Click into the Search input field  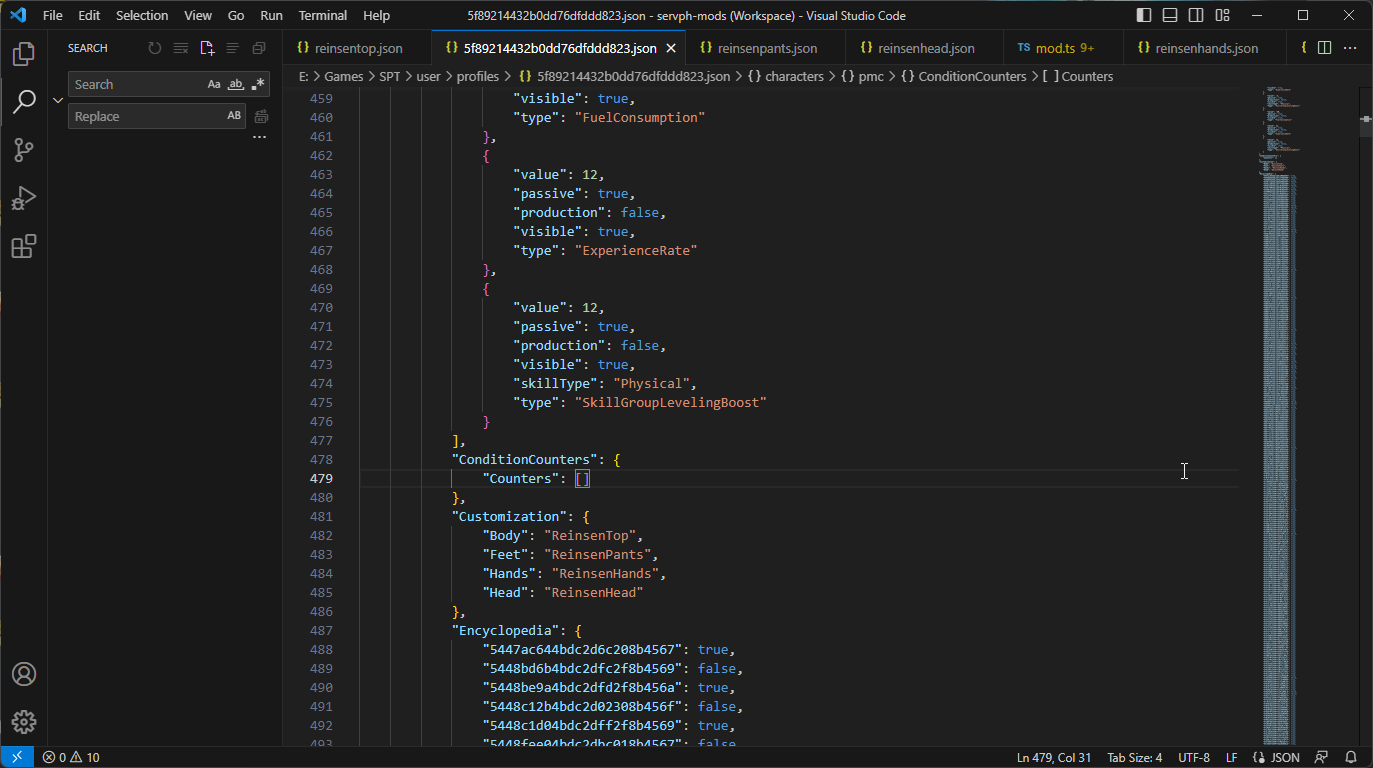click(x=135, y=85)
